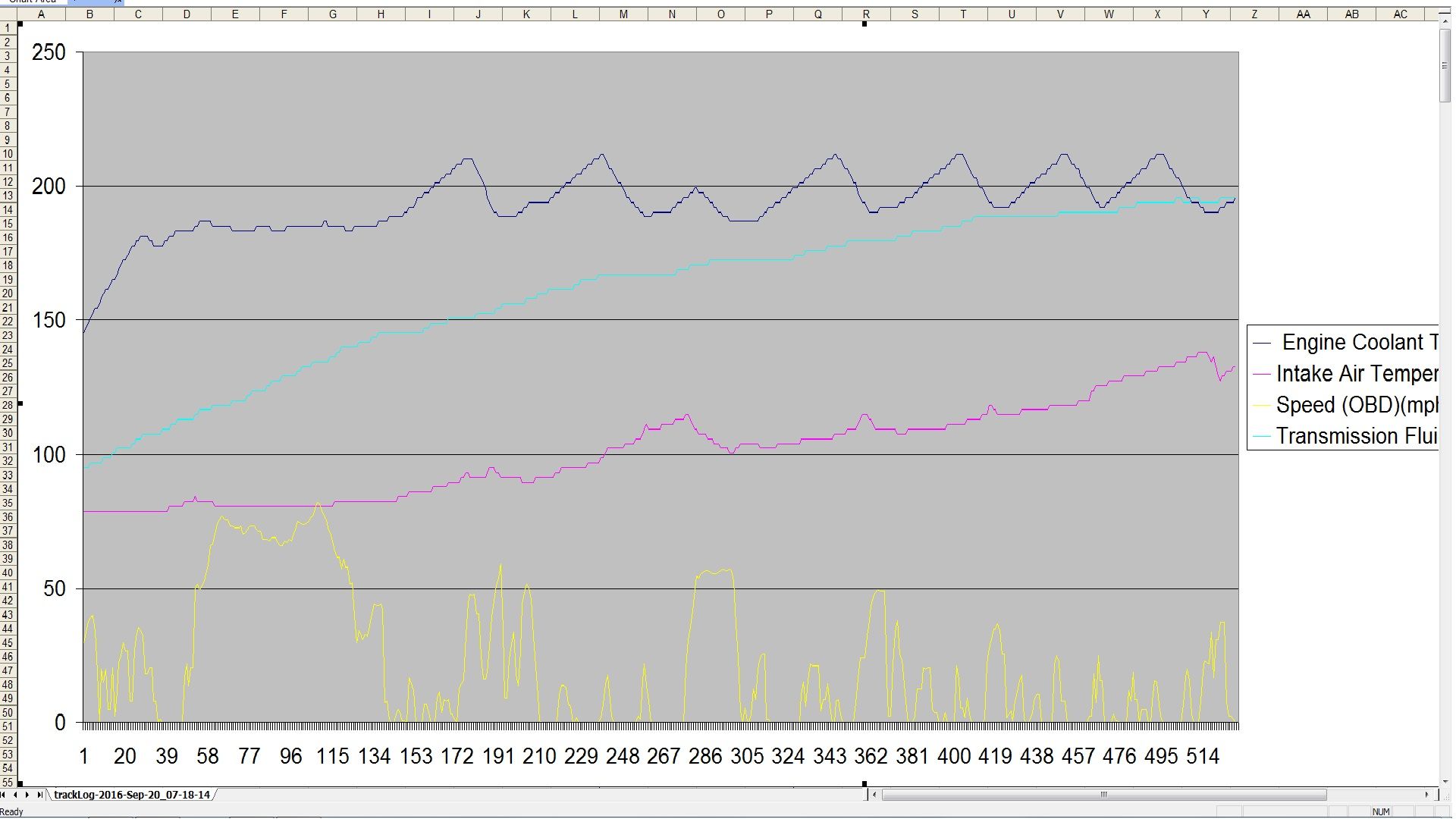Go to next sheet using tab arrow

pos(27,795)
